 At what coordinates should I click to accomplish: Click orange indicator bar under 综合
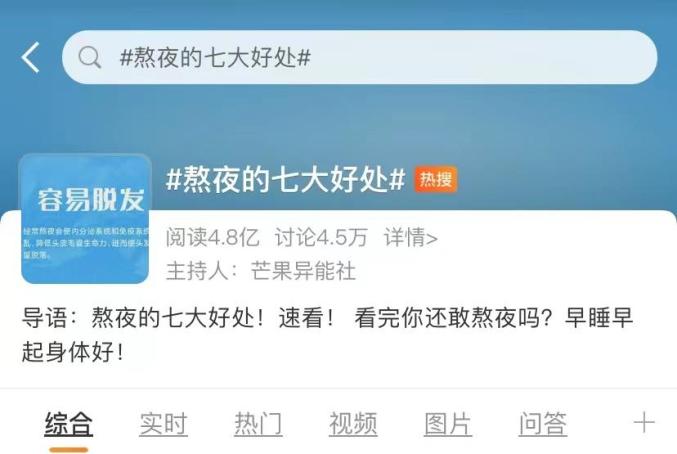point(69,450)
